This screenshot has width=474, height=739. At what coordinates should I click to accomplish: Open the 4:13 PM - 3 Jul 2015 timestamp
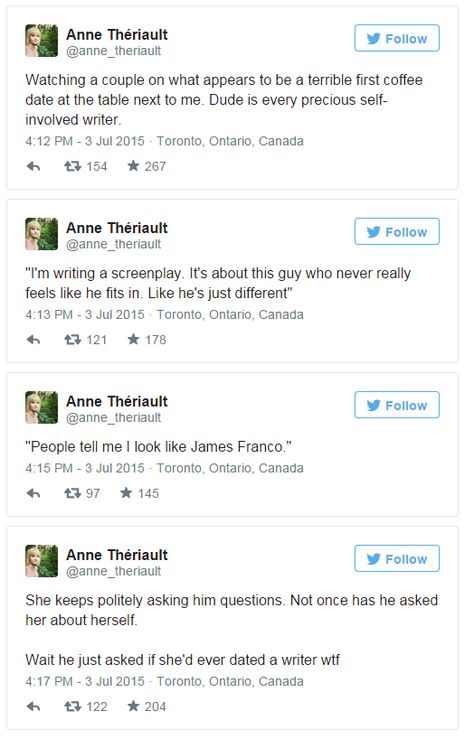pyautogui.click(x=85, y=314)
